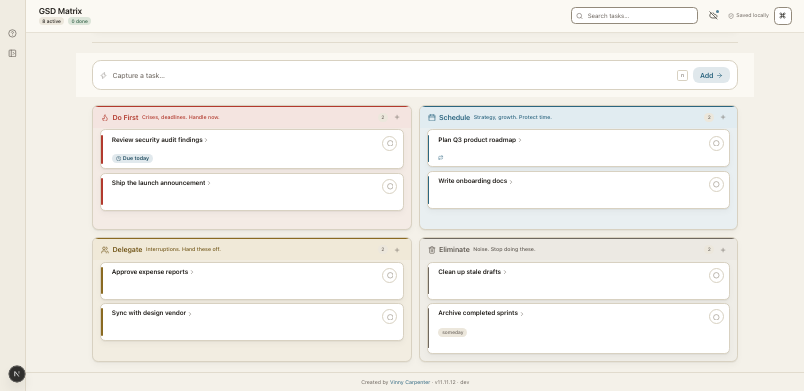Click the n shortcut key badge
Screen dimensions: 804x391
pyautogui.click(x=682, y=75)
